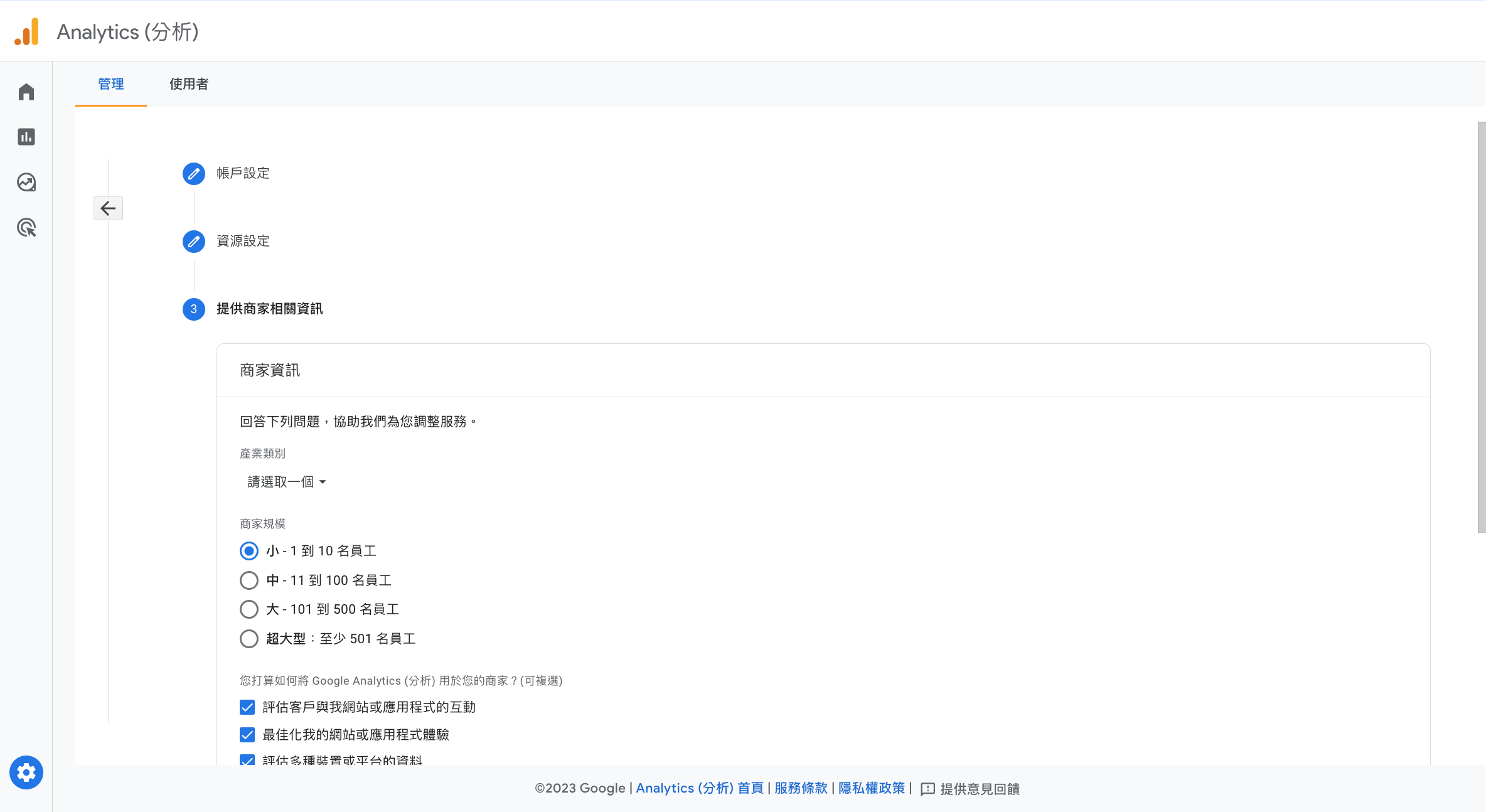Click the back arrow button
This screenshot has height=812, width=1486.
point(108,208)
